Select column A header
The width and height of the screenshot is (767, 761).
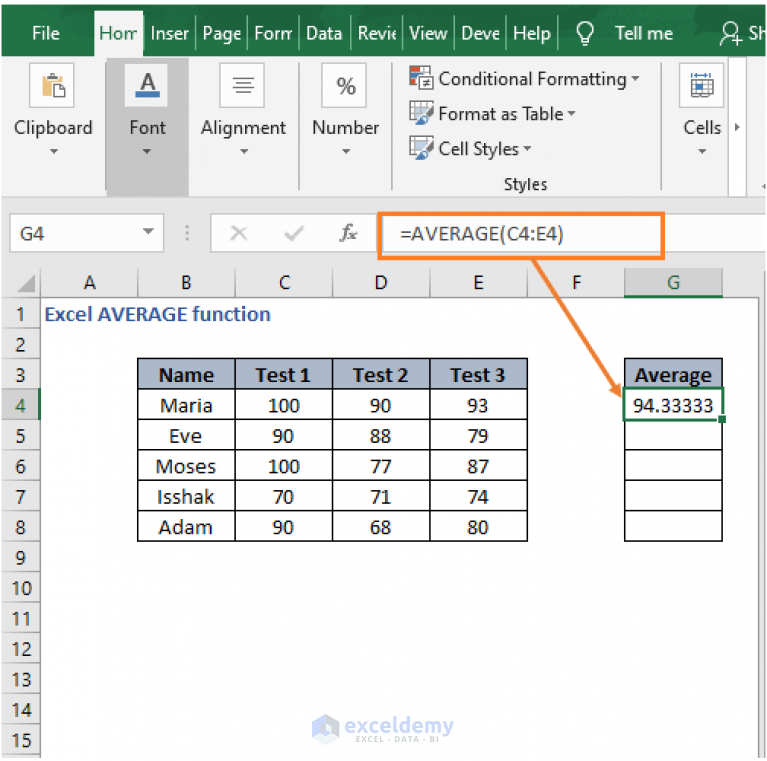[x=89, y=283]
